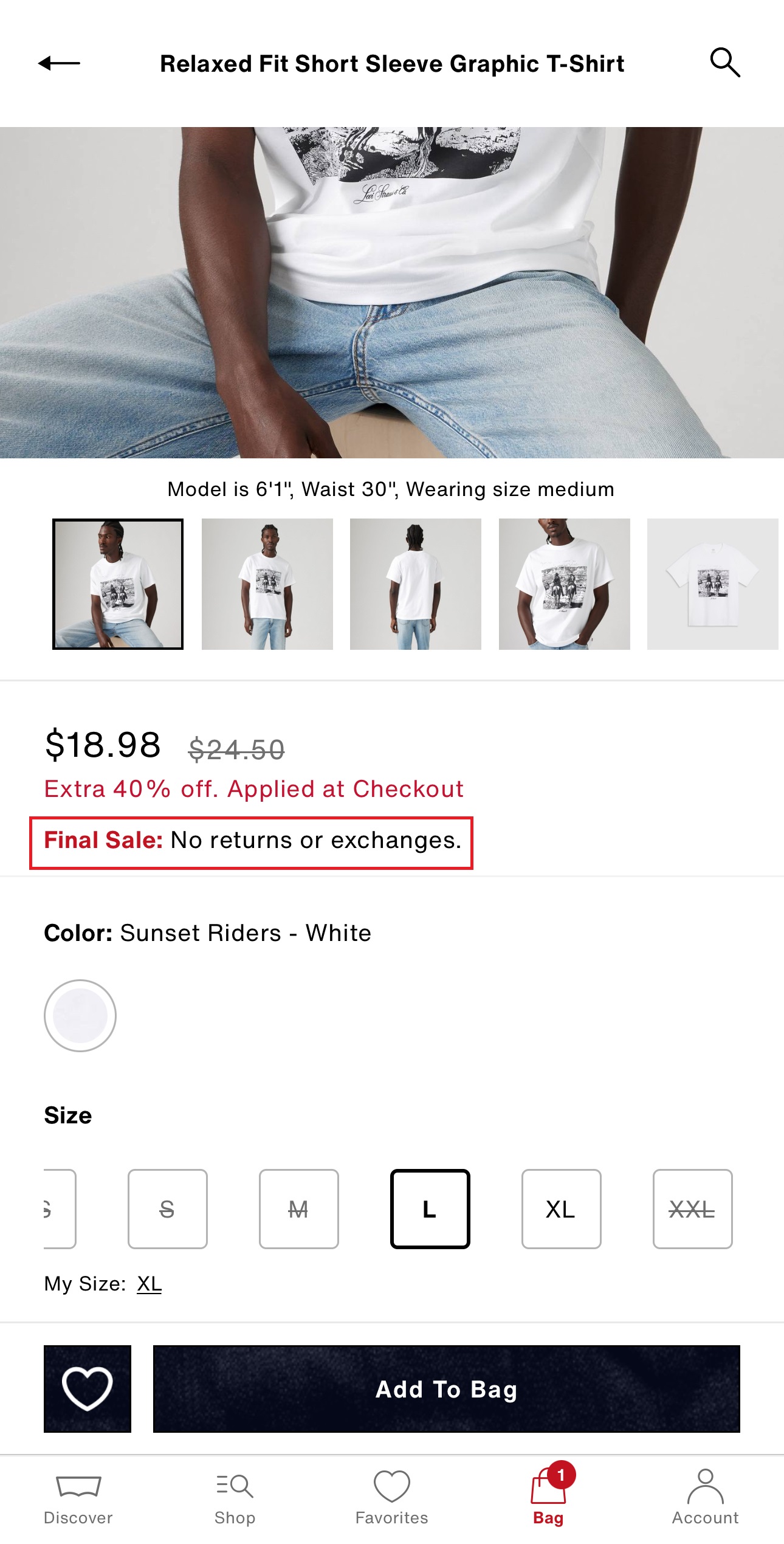Tap the My Size XL link
This screenshot has width=784, height=1544.
point(149,1284)
